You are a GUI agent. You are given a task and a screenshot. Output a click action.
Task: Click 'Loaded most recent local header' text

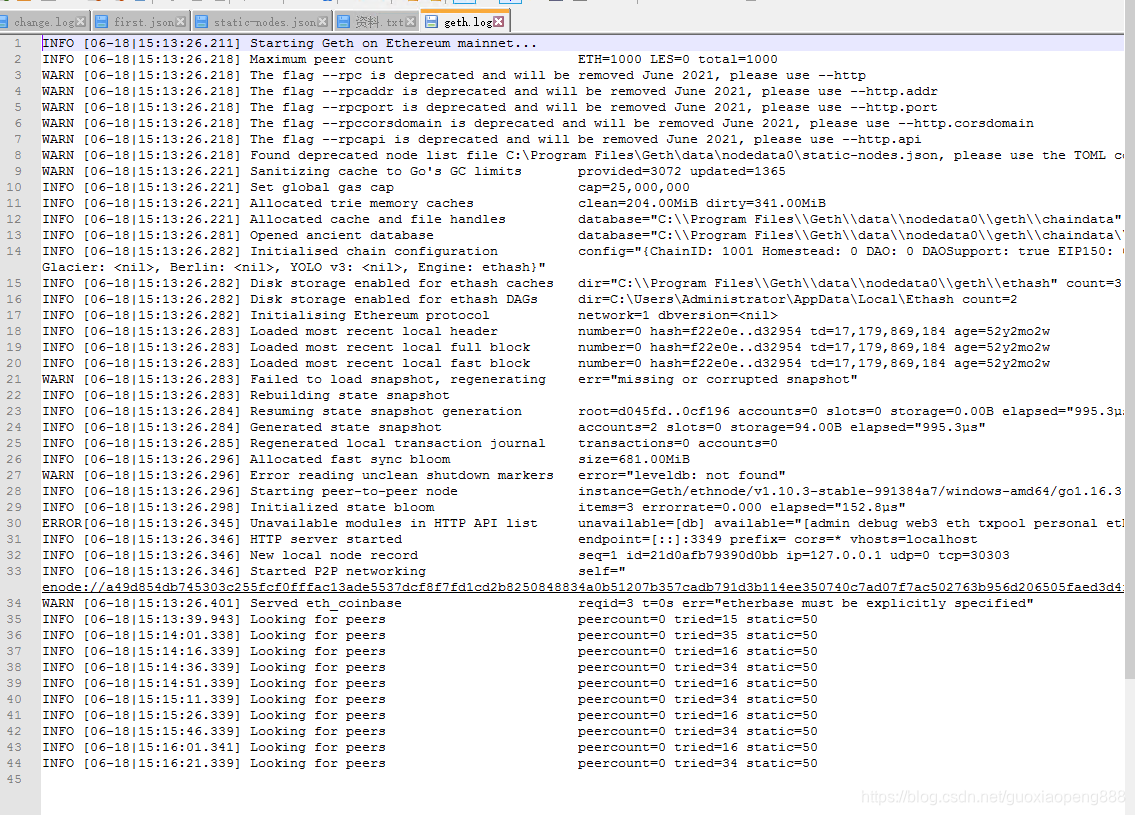[374, 332]
